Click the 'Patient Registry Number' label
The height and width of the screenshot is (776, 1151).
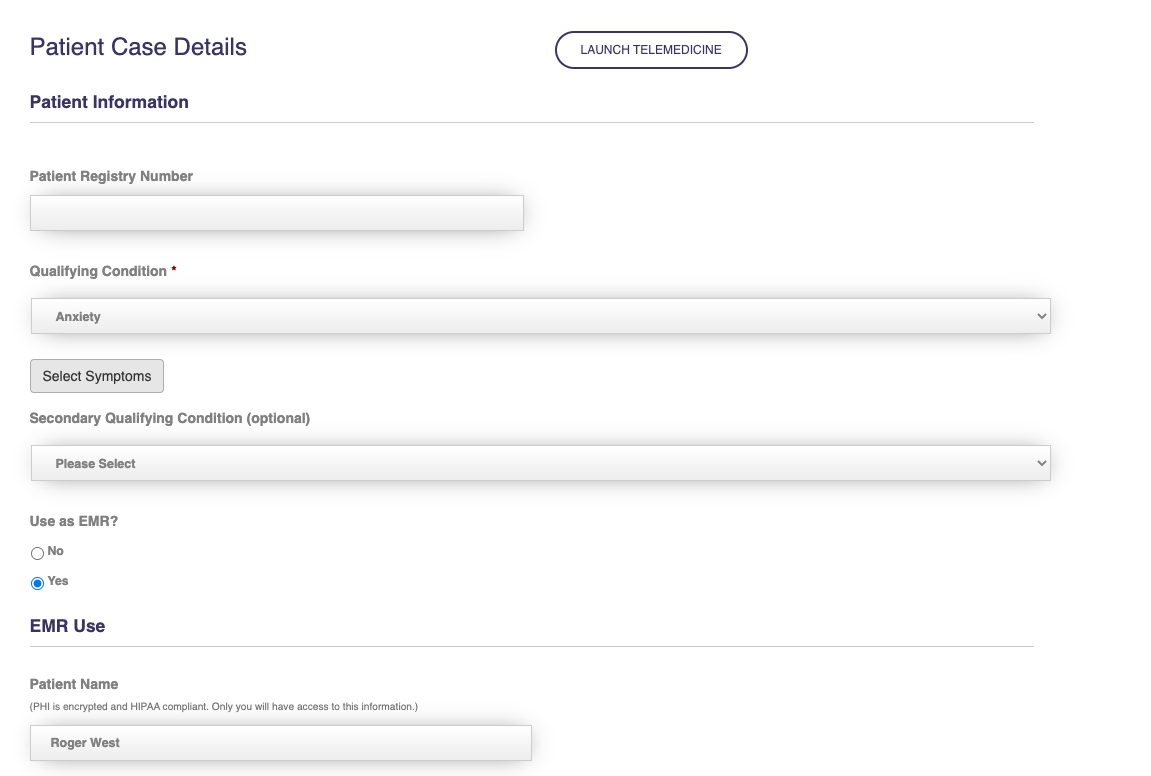point(111,176)
